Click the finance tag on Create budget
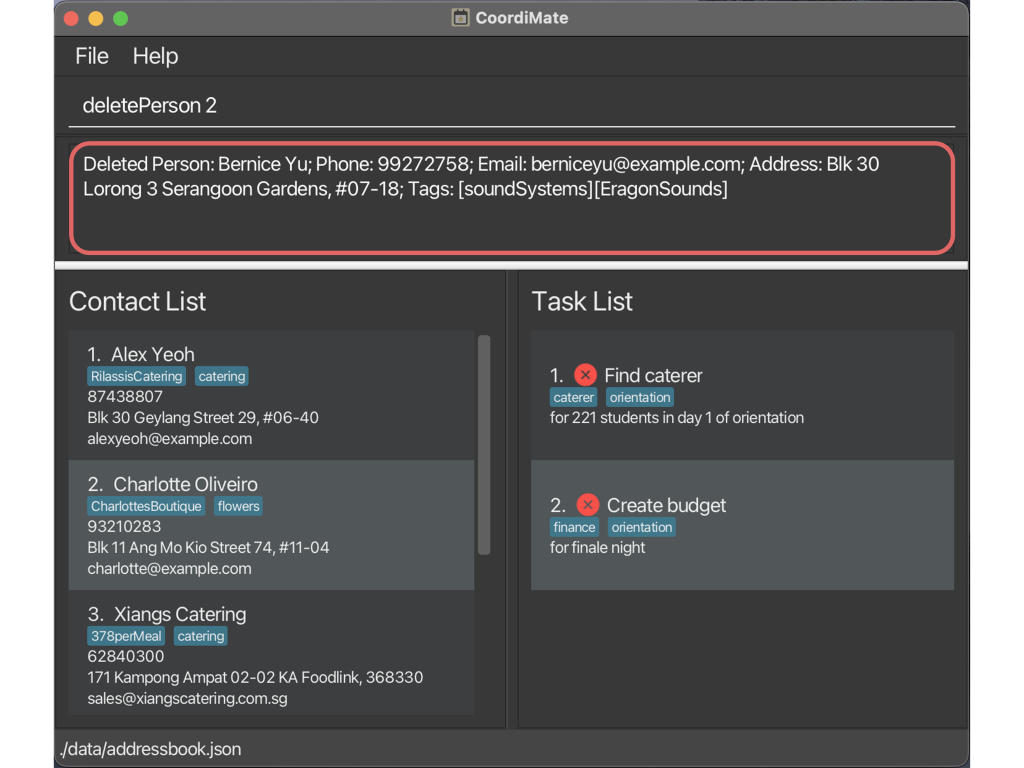Viewport: 1024px width, 768px height. pos(574,528)
